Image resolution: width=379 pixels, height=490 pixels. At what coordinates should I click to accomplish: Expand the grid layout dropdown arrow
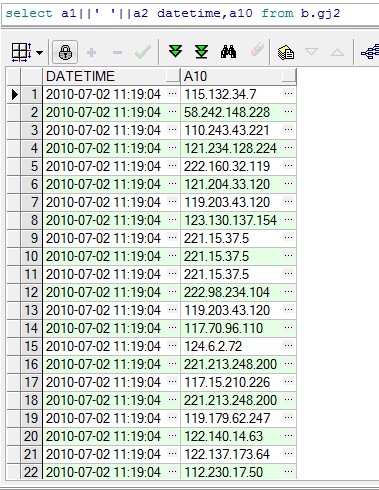tap(40, 53)
